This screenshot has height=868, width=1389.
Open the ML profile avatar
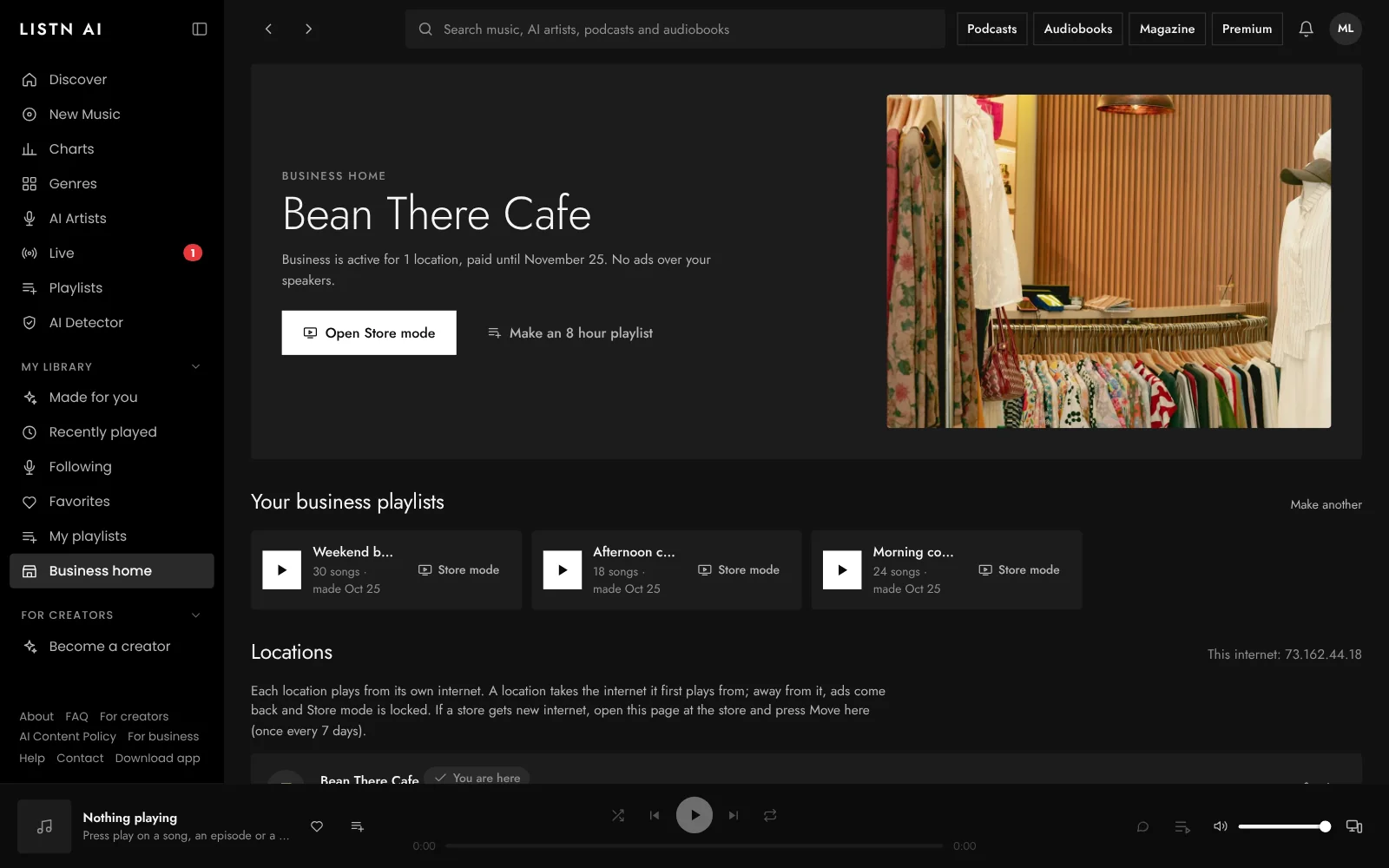click(x=1346, y=29)
